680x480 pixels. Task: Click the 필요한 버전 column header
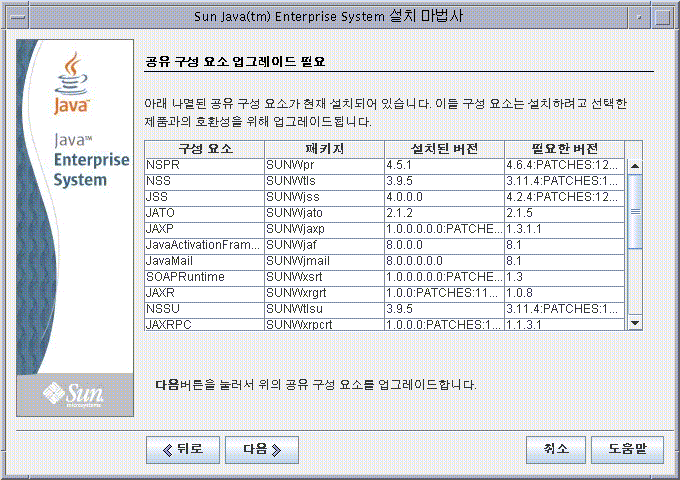click(x=565, y=149)
